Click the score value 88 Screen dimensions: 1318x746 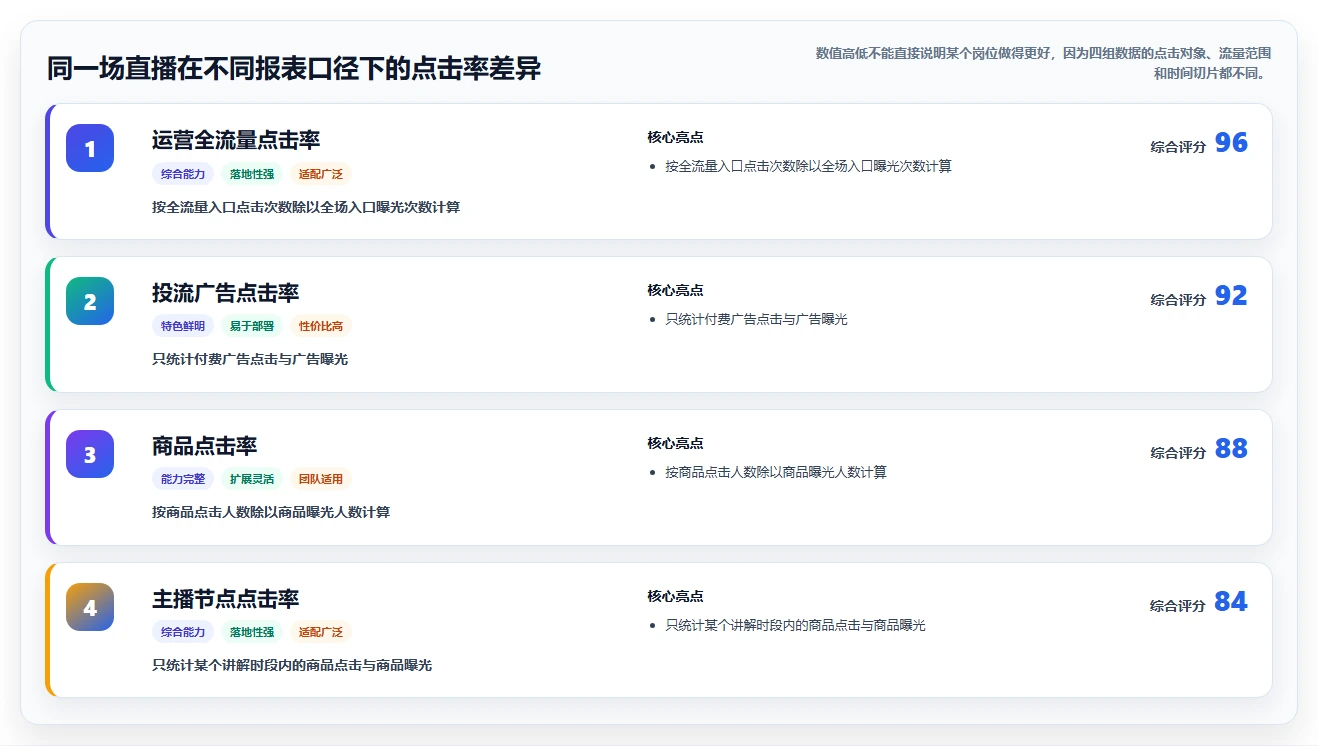(1231, 449)
